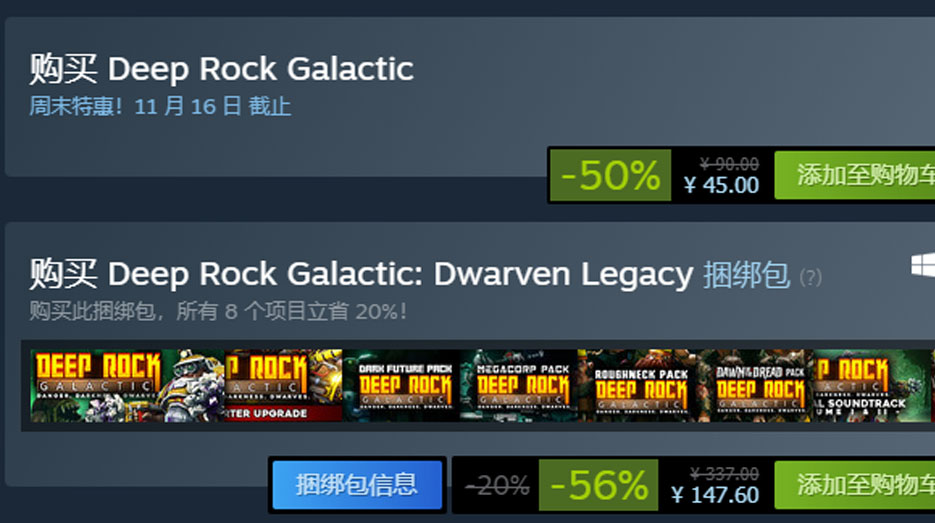Click the -50% discount badge
The image size is (935, 523).
[x=611, y=175]
